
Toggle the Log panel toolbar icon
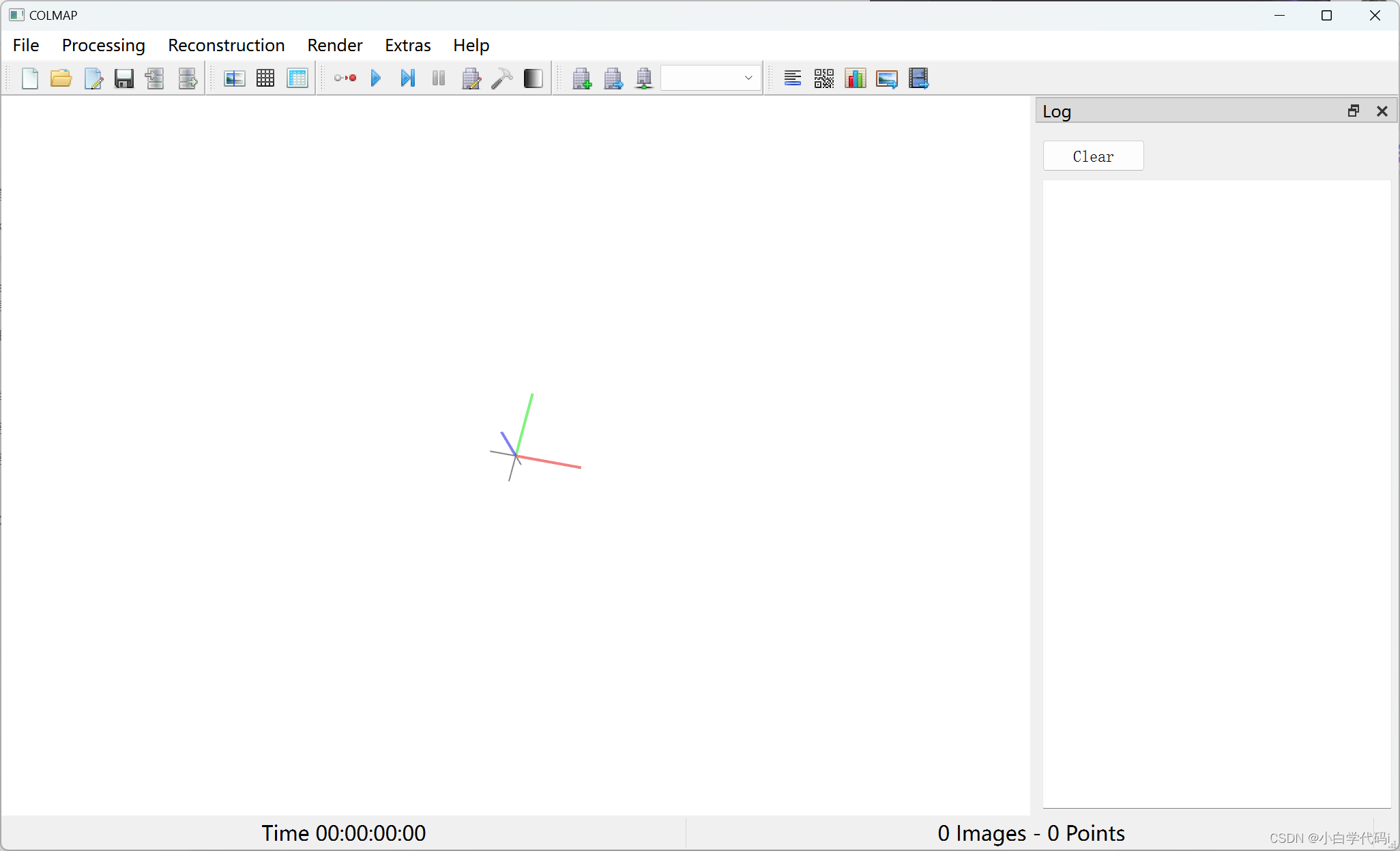coord(792,78)
